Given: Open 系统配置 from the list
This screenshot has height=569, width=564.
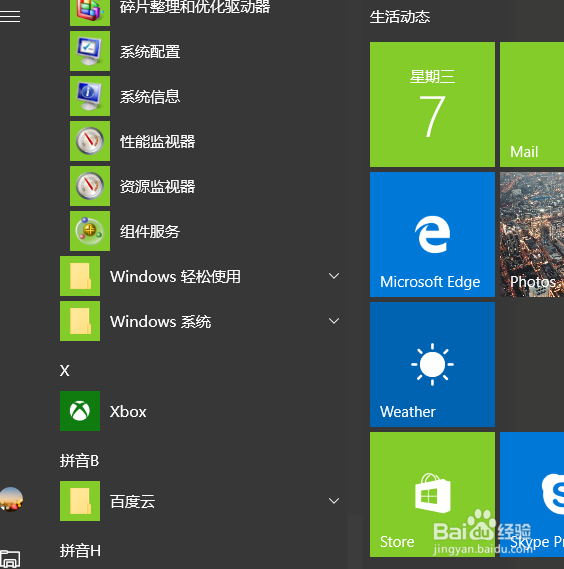Looking at the screenshot, I should point(150,52).
